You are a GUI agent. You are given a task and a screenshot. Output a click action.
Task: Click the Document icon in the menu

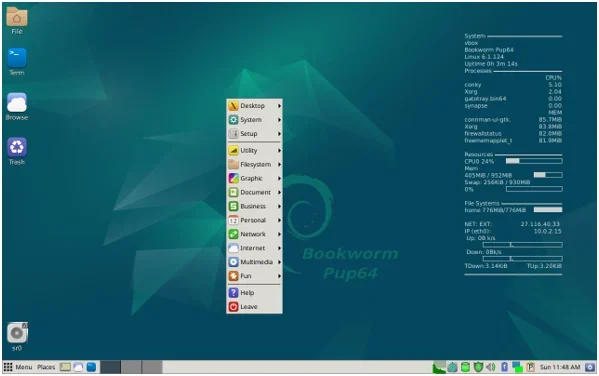(233, 192)
